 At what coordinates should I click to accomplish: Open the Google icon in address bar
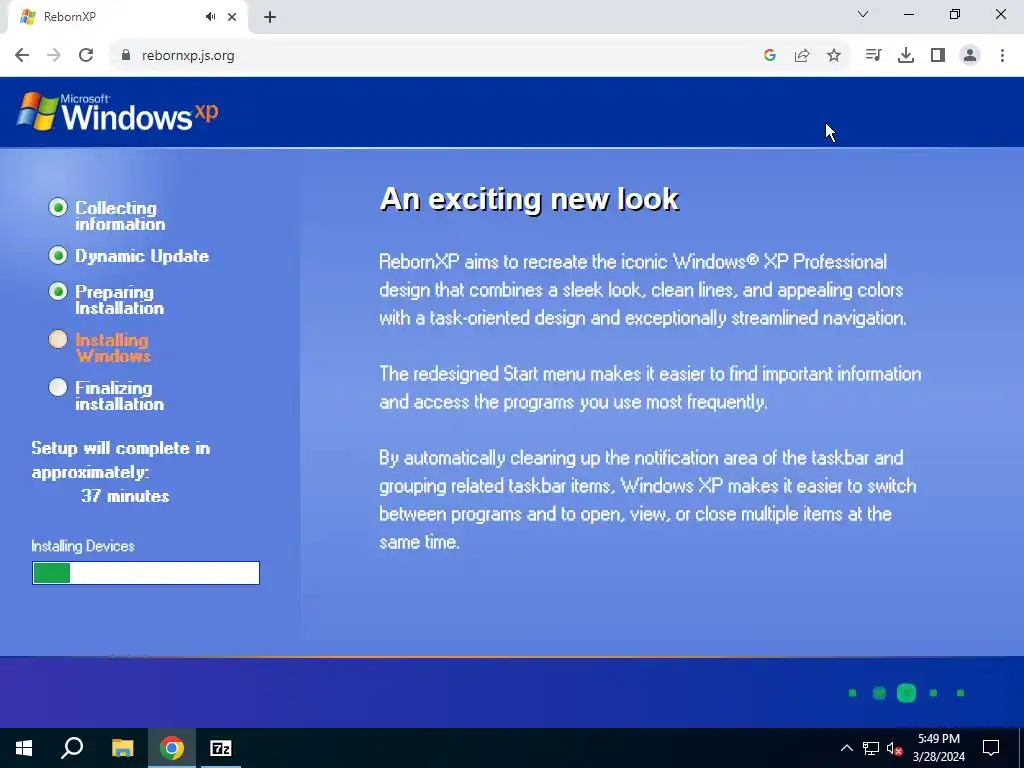770,55
